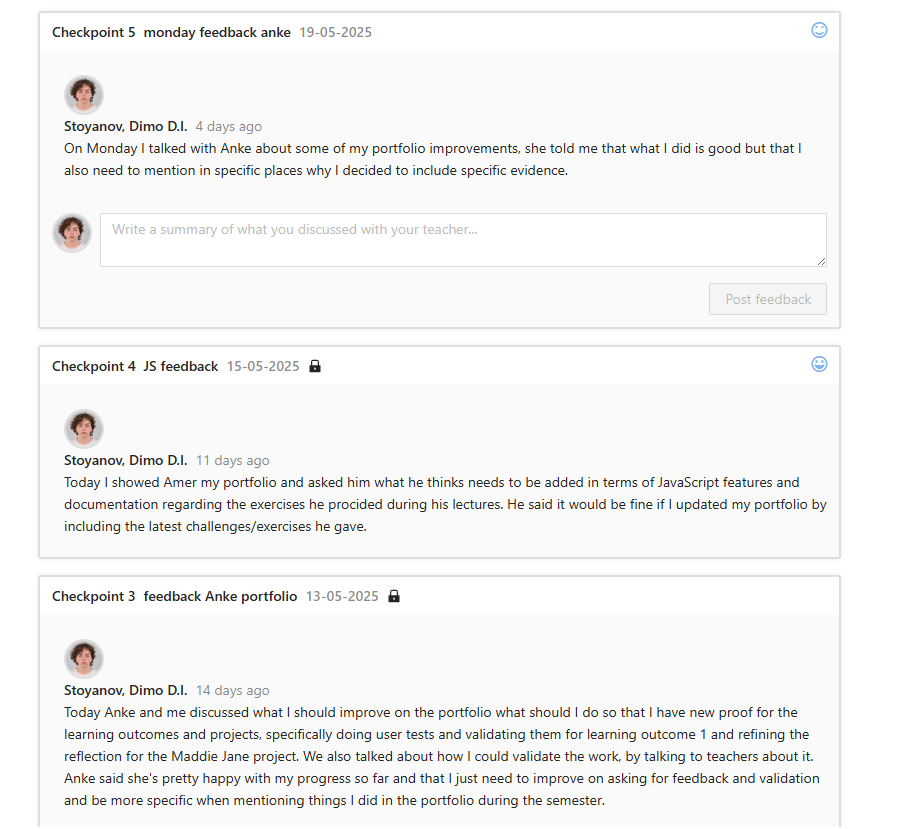This screenshot has height=829, width=907.
Task: Click the teacher summary input field
Action: (462, 240)
